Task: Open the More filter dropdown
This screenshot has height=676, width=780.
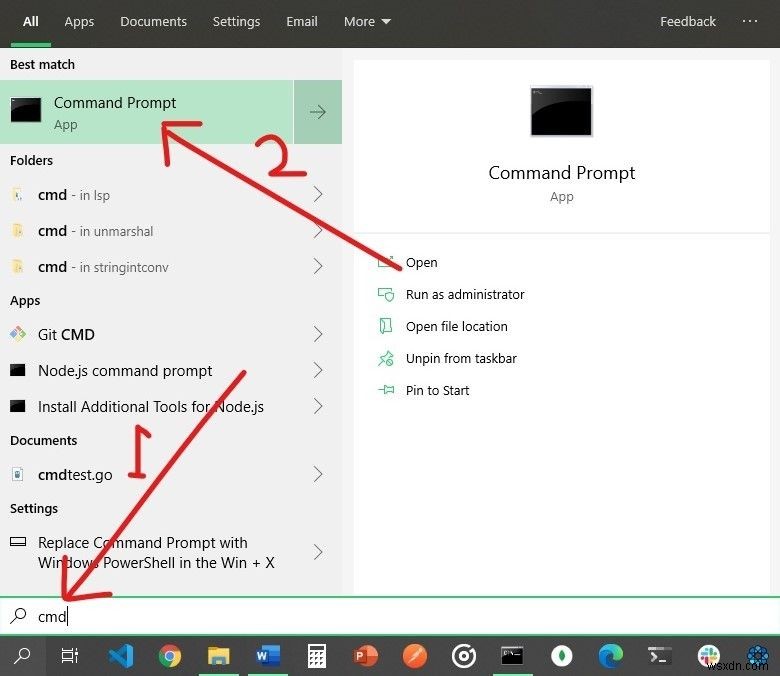Action: [x=367, y=21]
